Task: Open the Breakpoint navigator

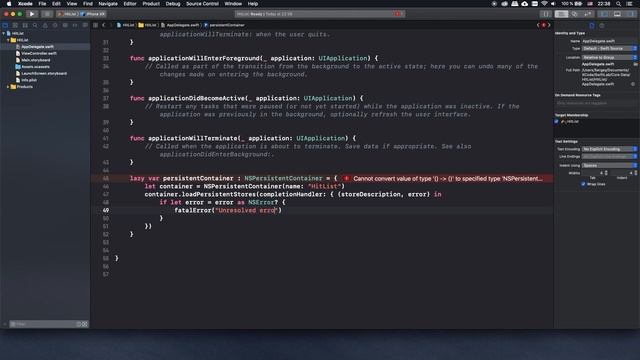Action: coord(75,25)
